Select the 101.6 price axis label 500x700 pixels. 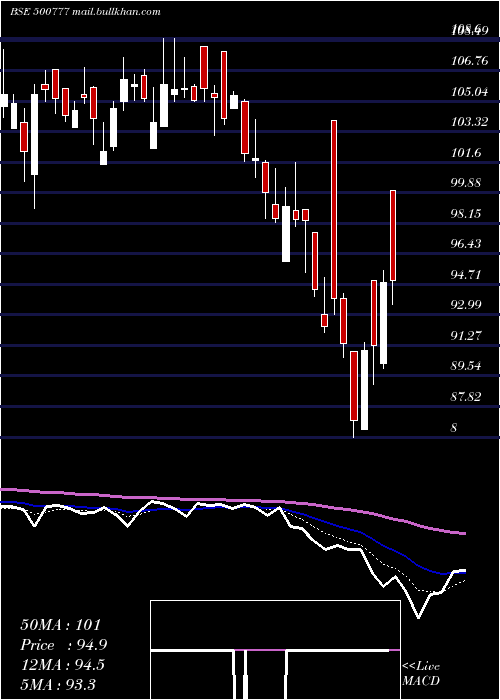(467, 153)
